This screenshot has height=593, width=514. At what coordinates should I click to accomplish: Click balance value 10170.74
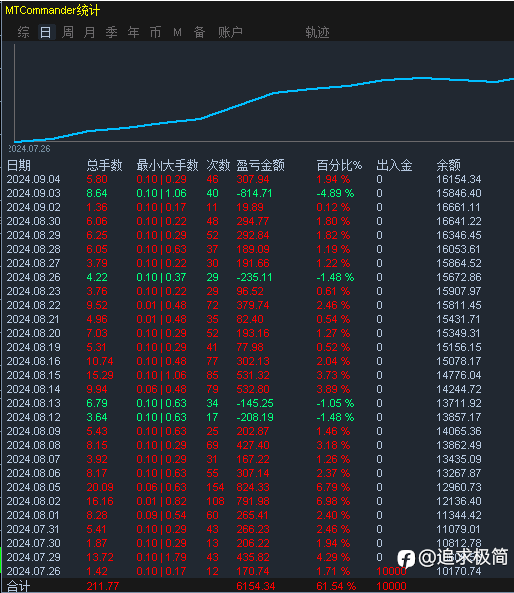pos(459,571)
